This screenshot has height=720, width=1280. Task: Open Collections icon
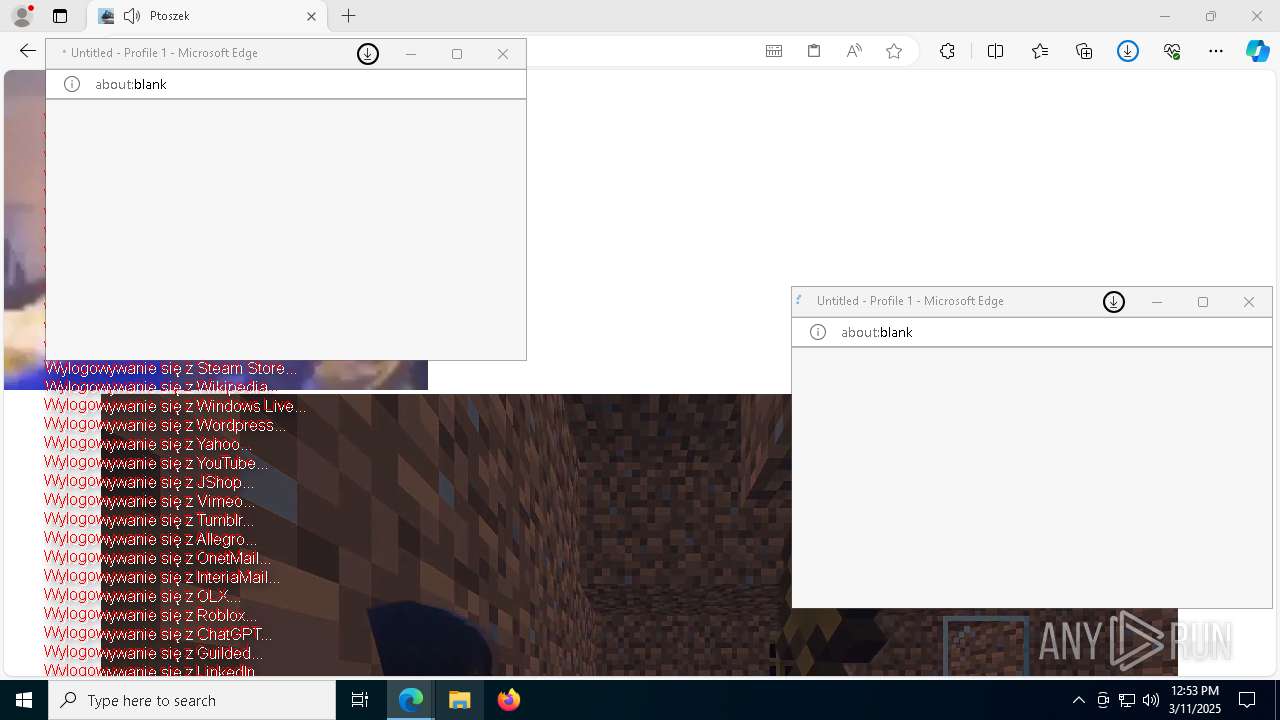1084,51
